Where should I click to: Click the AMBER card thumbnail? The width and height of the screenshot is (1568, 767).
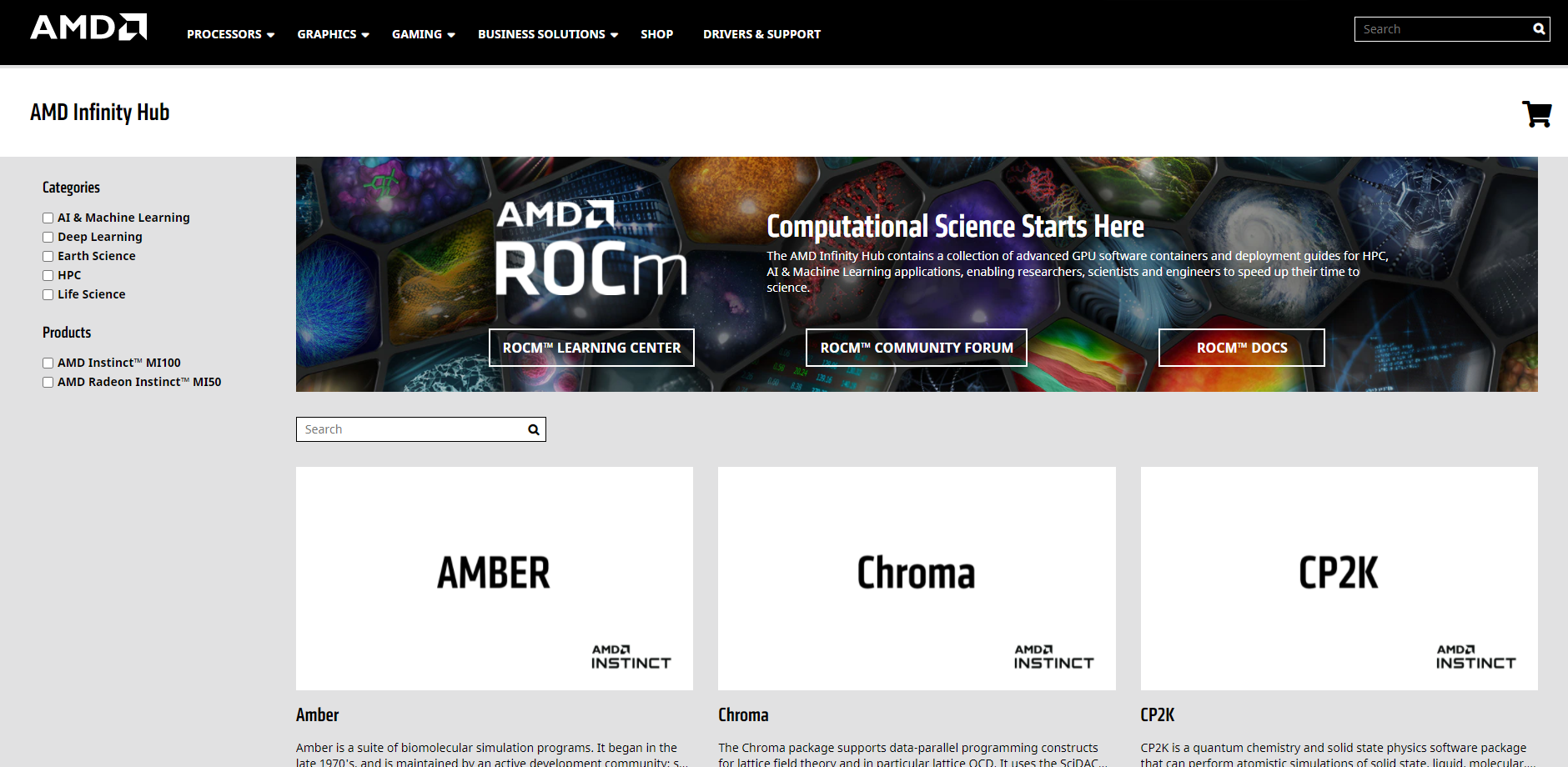(x=495, y=579)
